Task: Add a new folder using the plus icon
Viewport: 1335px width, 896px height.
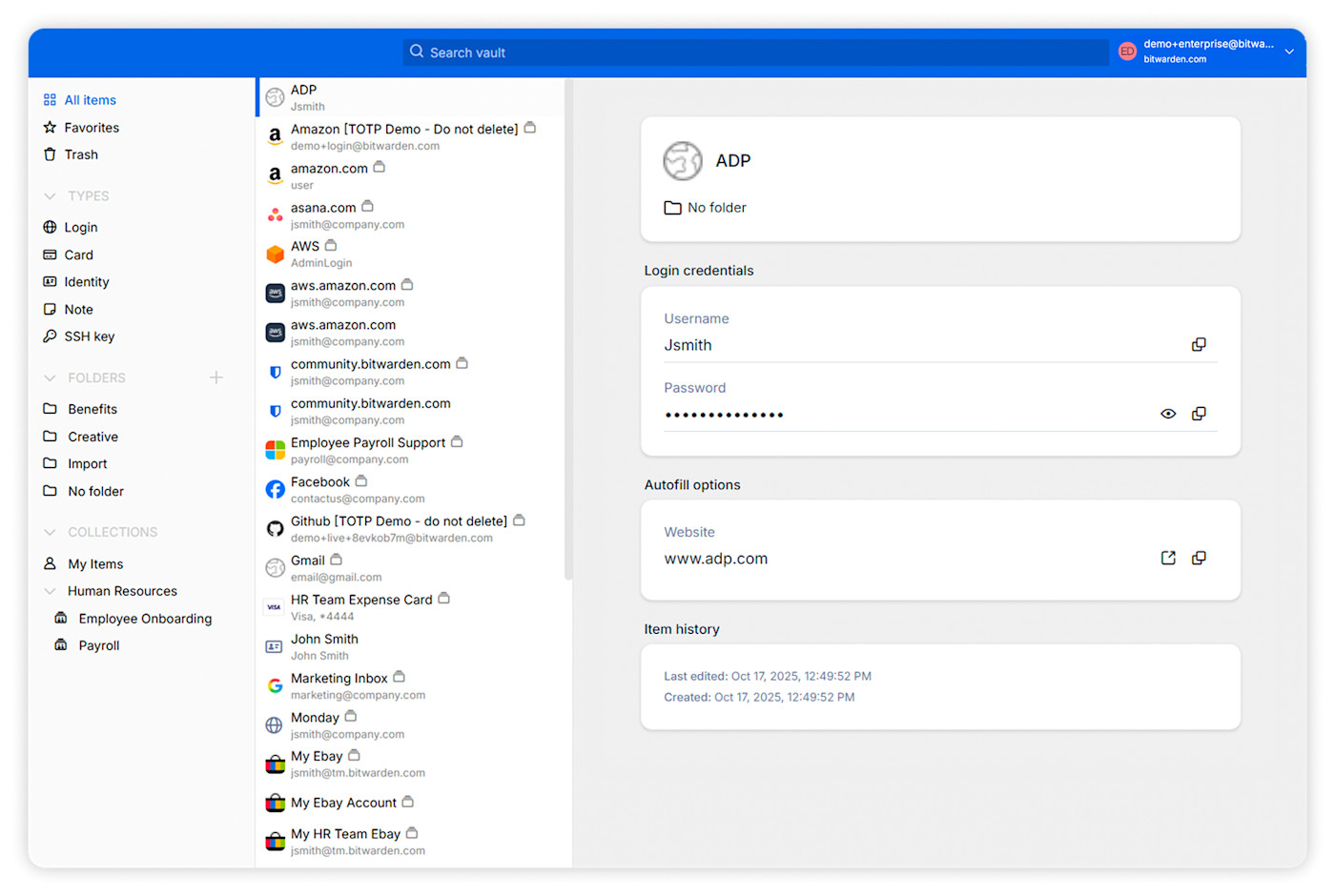Action: pos(216,377)
